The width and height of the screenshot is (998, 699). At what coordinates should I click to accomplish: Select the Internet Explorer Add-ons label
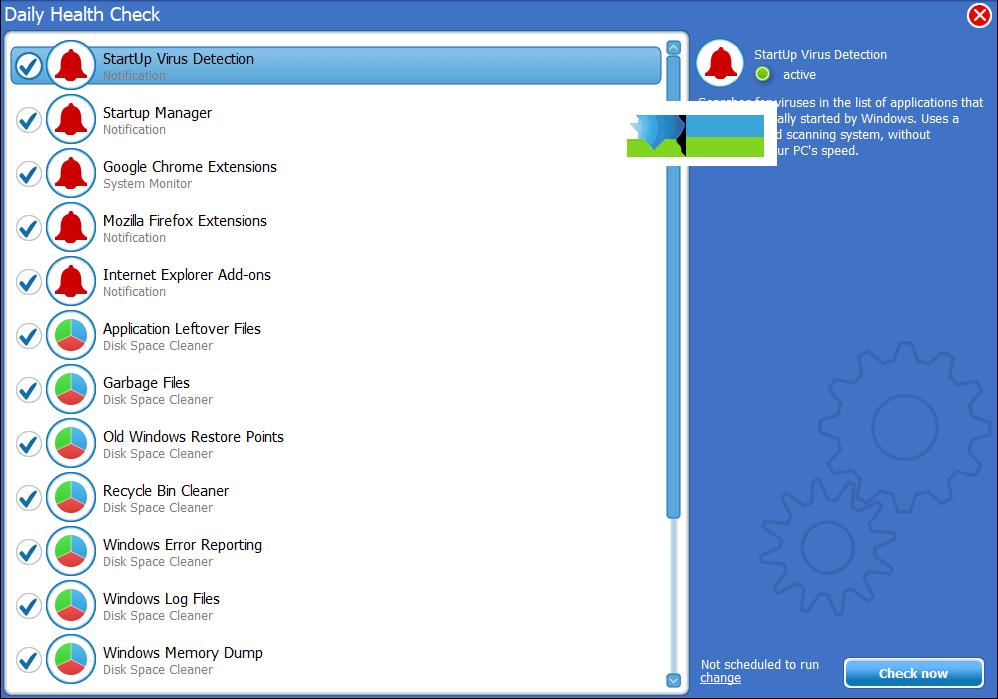click(186, 276)
